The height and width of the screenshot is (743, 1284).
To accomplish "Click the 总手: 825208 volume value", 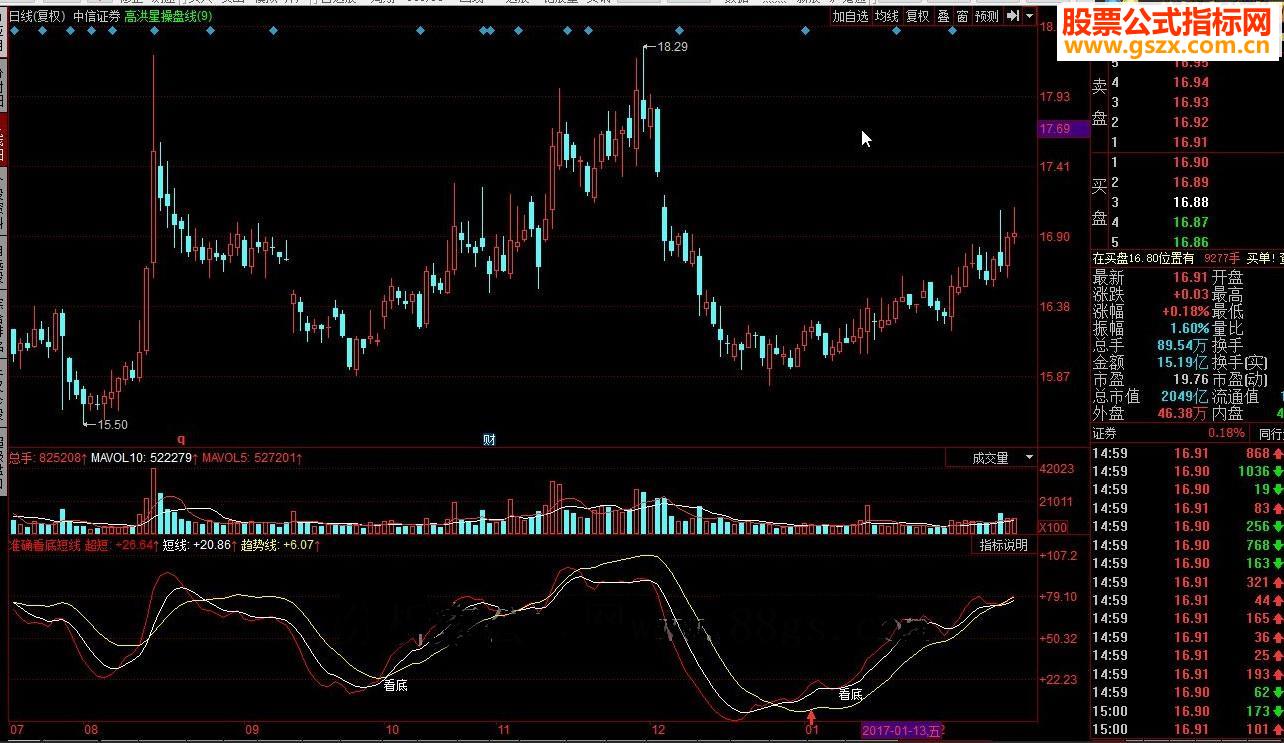I will (x=47, y=458).
